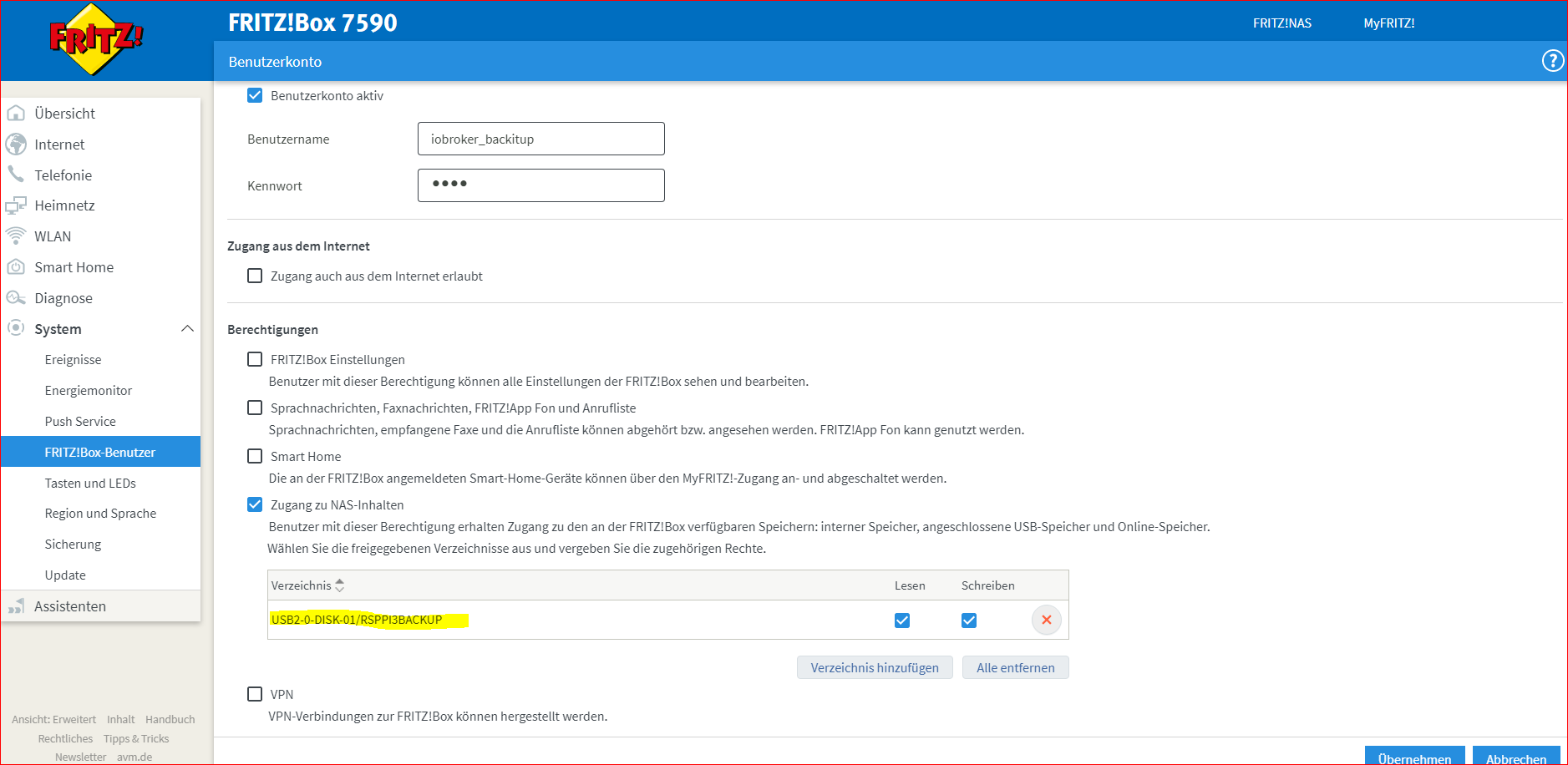Open Handbuch footer link
1568x765 pixels.
click(x=170, y=719)
